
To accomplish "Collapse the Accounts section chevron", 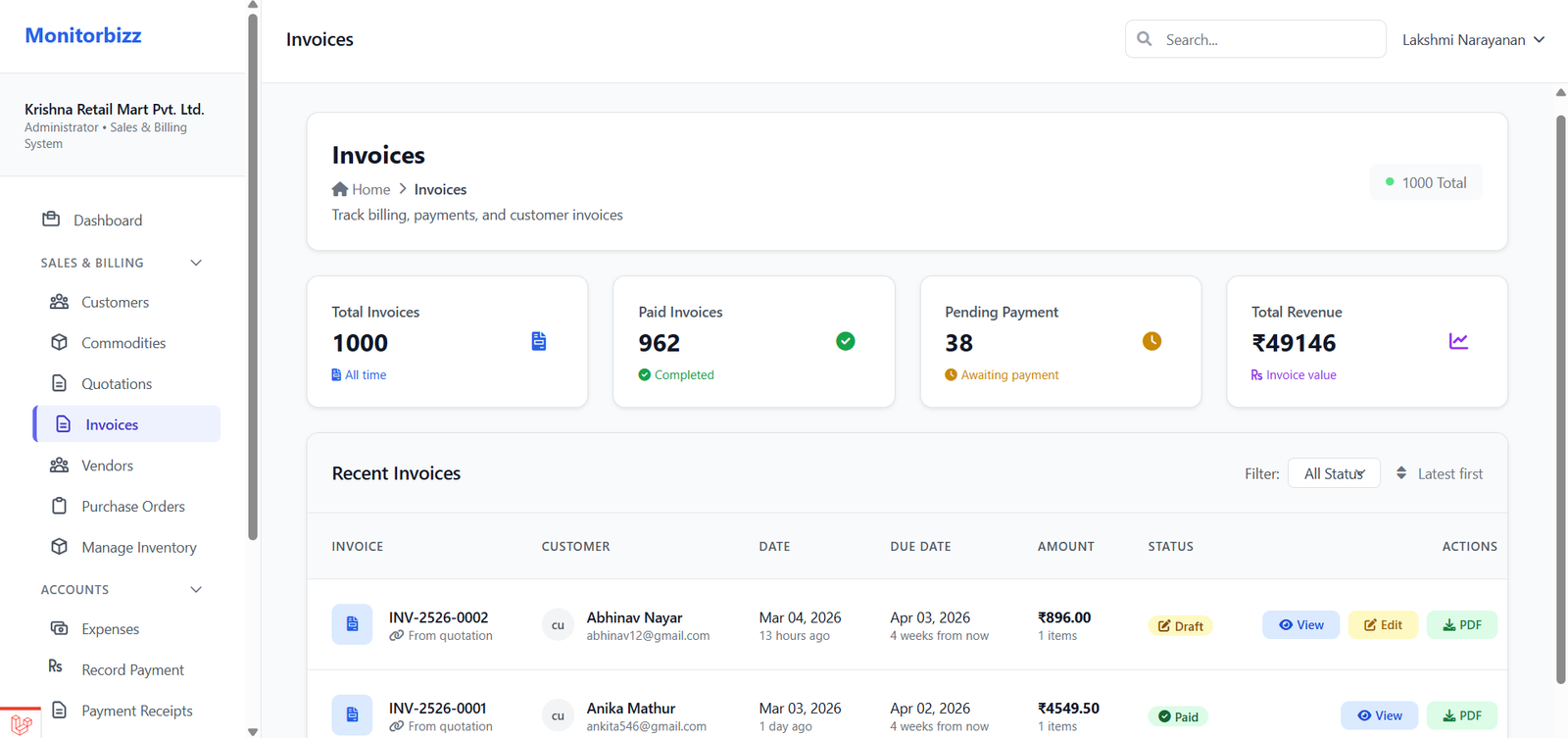I will pos(196,589).
